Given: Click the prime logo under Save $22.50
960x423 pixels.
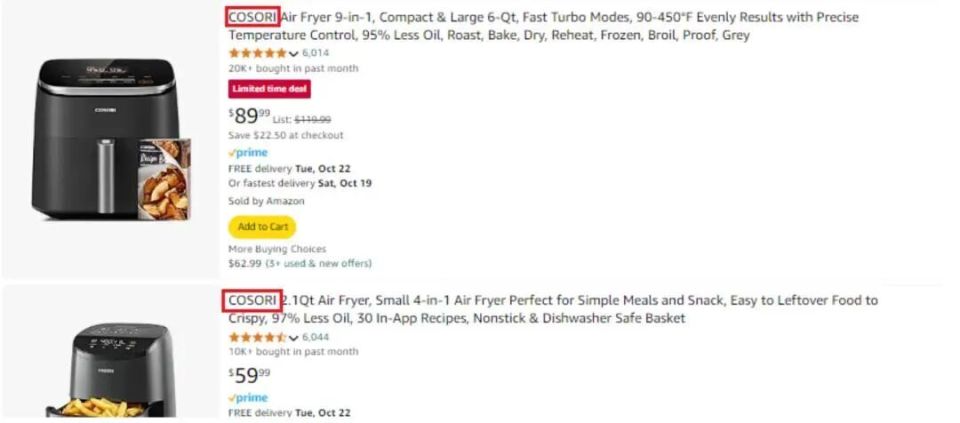Looking at the screenshot, I should coord(248,152).
